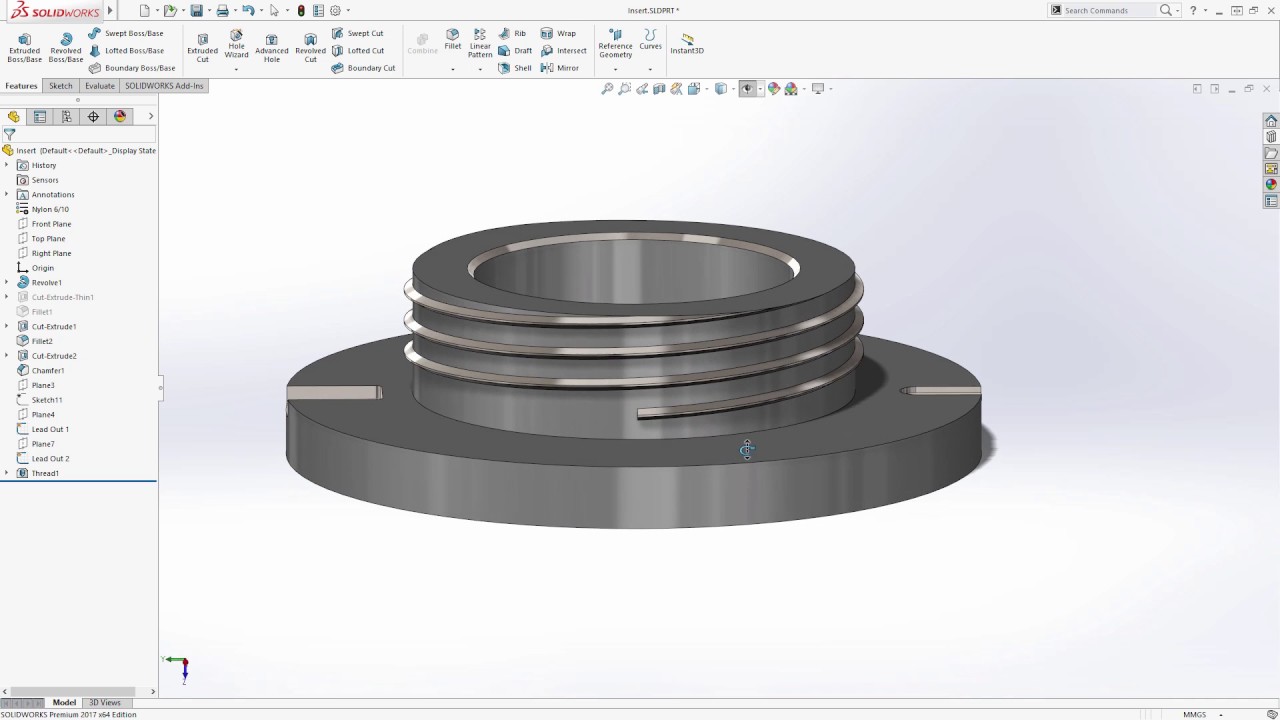Click the Rebuild traffic light icon
This screenshot has width=1280, height=720.
pyautogui.click(x=302, y=11)
